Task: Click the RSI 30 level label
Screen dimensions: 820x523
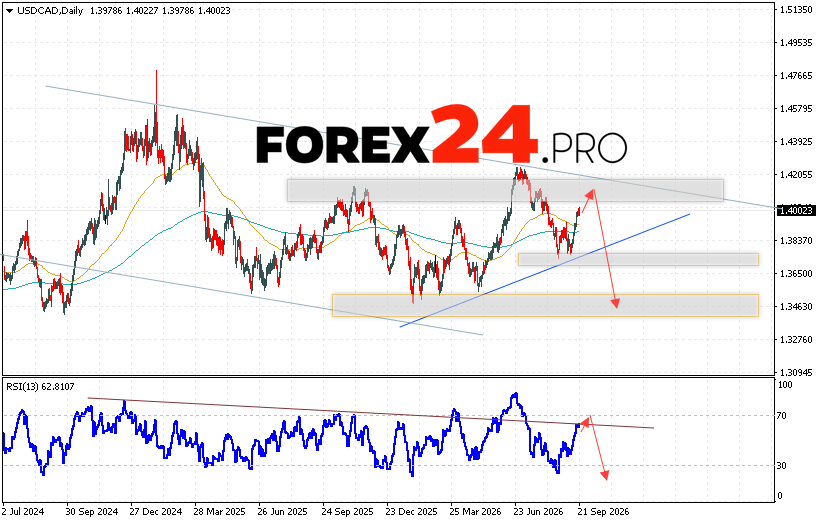Action: coord(782,465)
